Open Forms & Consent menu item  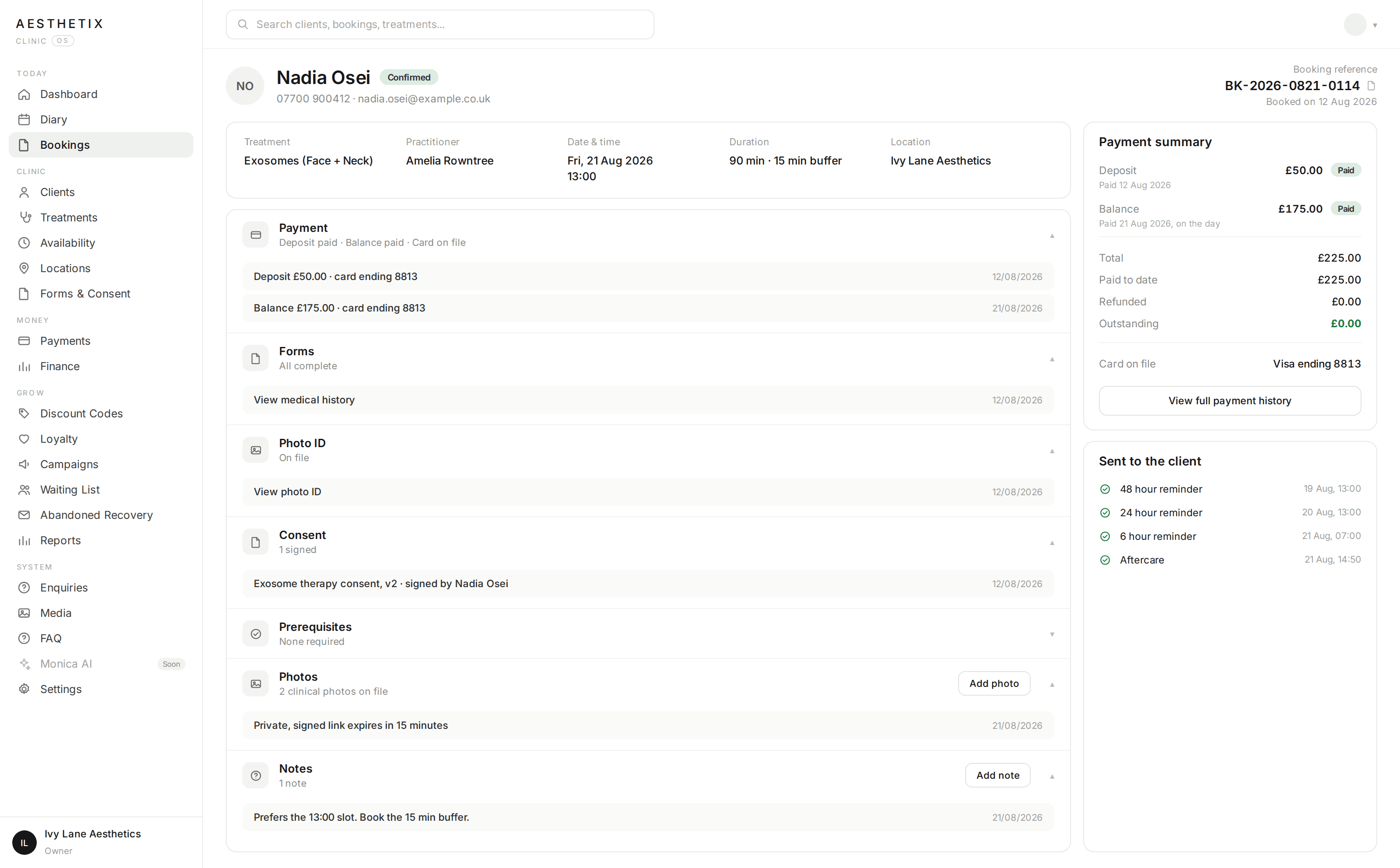101,294
